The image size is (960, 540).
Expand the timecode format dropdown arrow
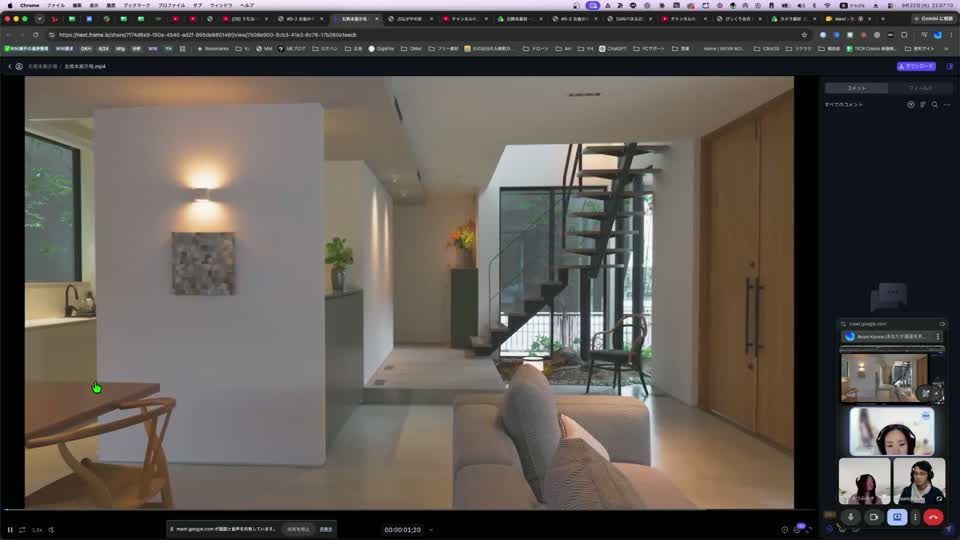(431, 530)
